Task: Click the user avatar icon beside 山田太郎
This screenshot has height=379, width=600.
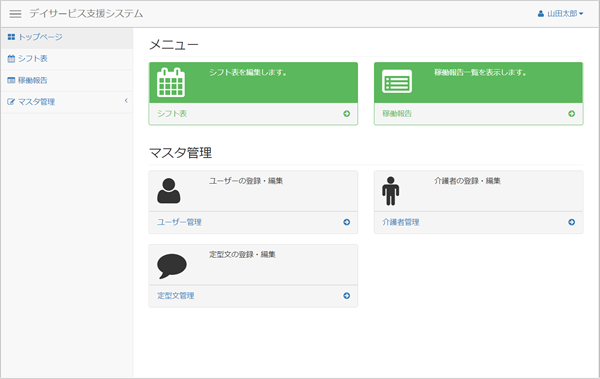Action: pos(541,14)
